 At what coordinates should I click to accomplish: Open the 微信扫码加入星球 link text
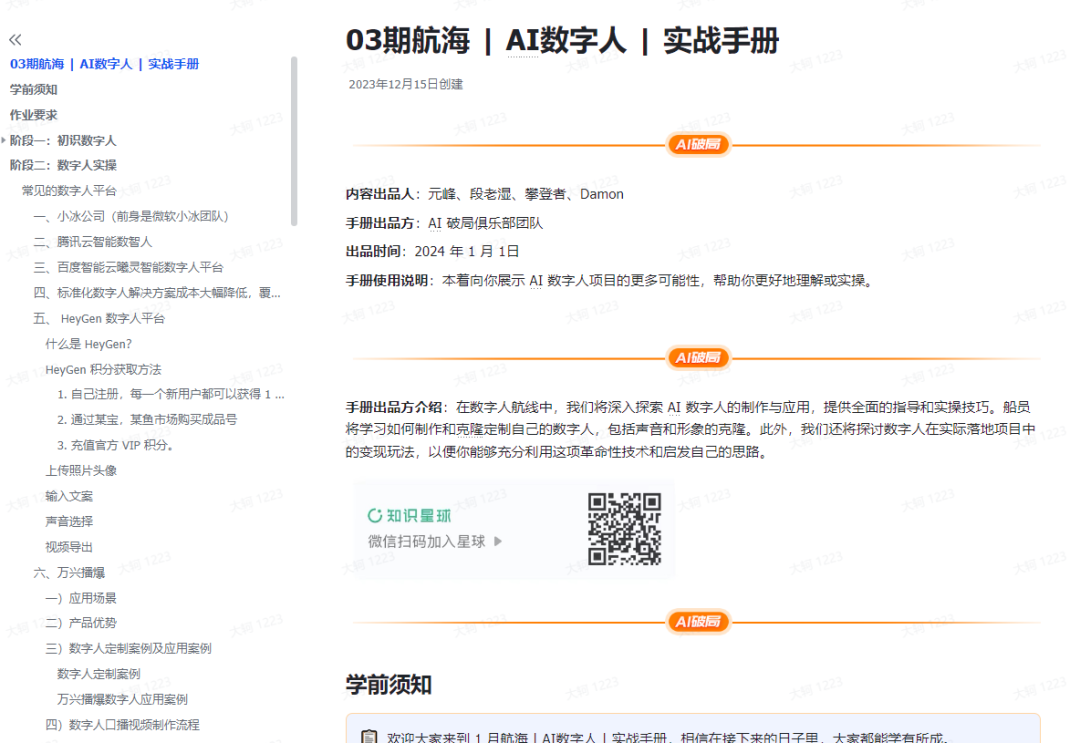pos(426,541)
